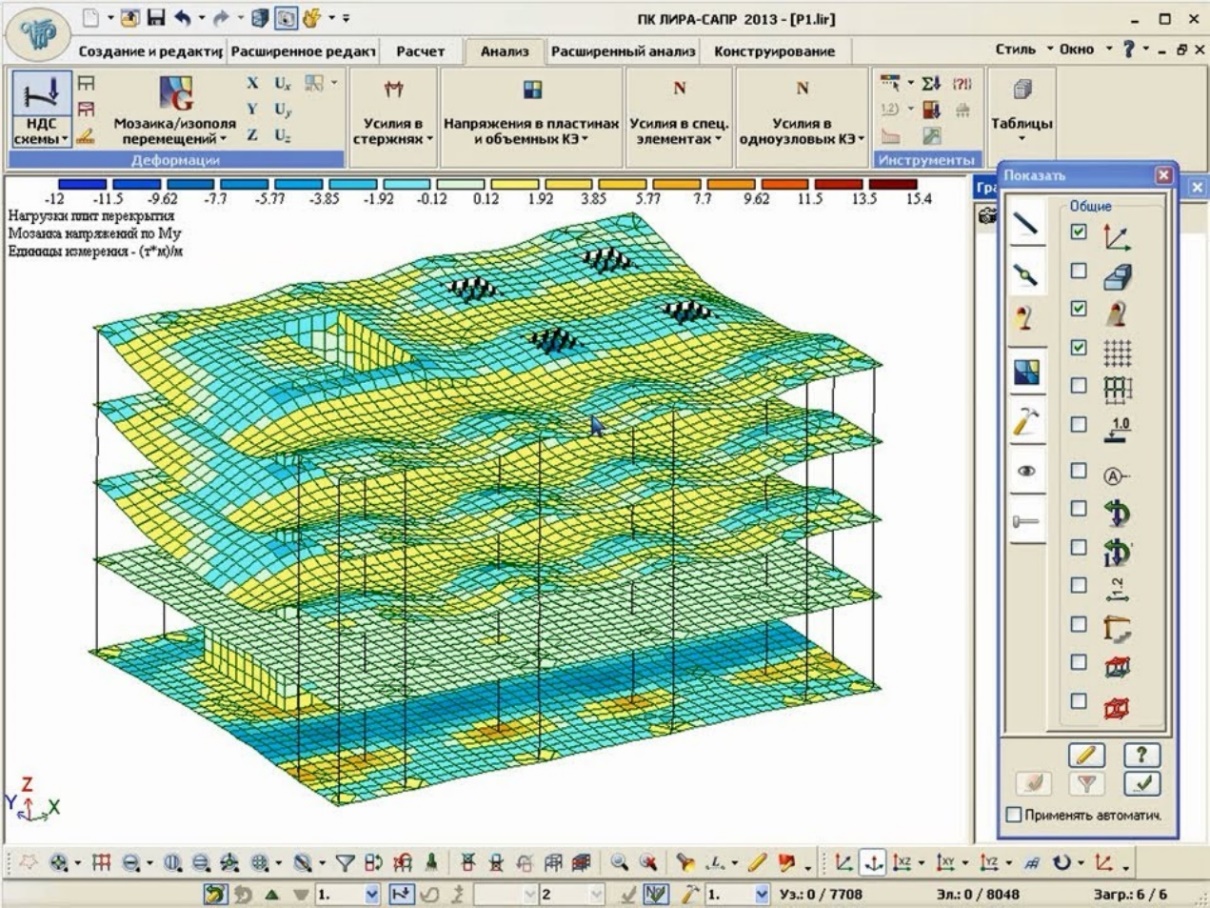This screenshot has width=1210, height=908.
Task: Check the frame grid display checkbox
Action: click(1078, 386)
